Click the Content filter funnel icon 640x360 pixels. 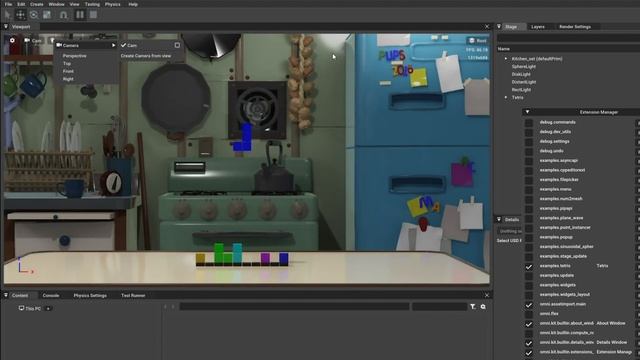(x=473, y=307)
